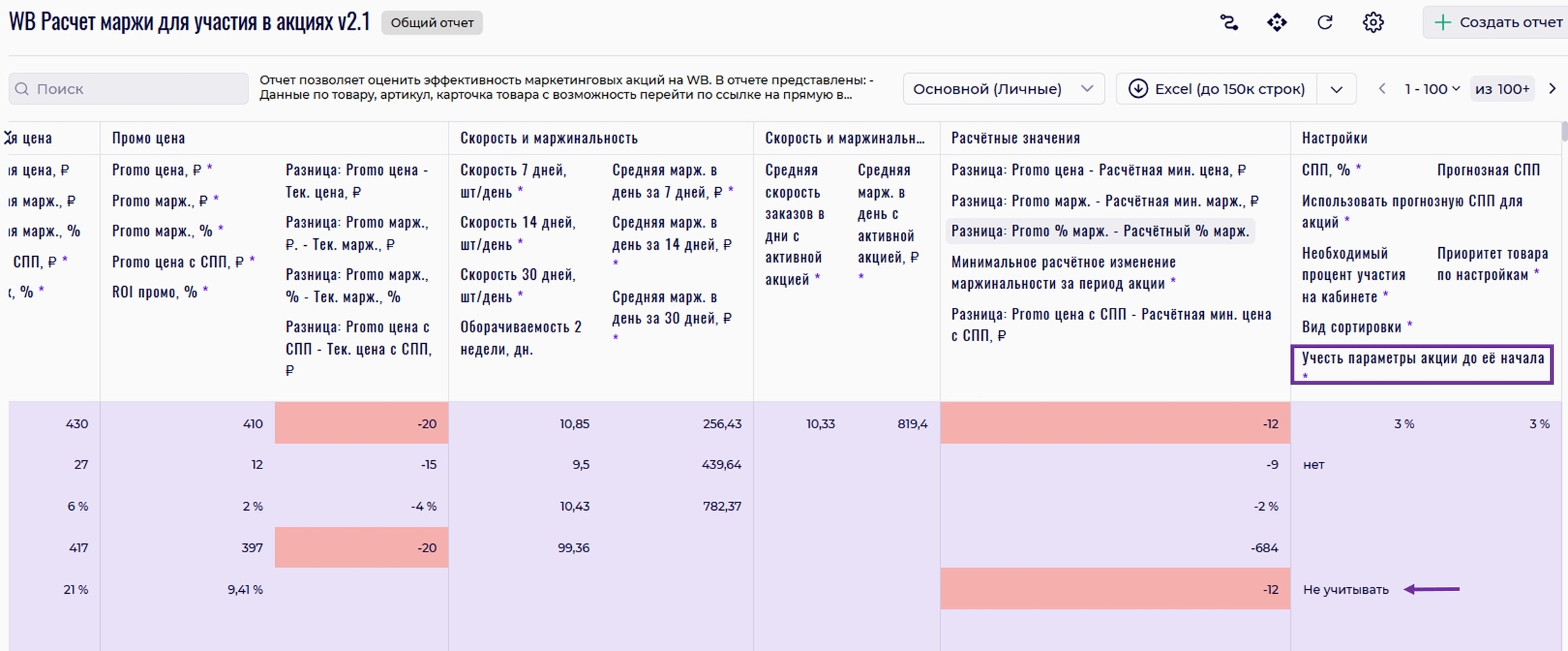Click the four-arrows move icon
Viewport: 1568px width, 651px height.
1277,22
